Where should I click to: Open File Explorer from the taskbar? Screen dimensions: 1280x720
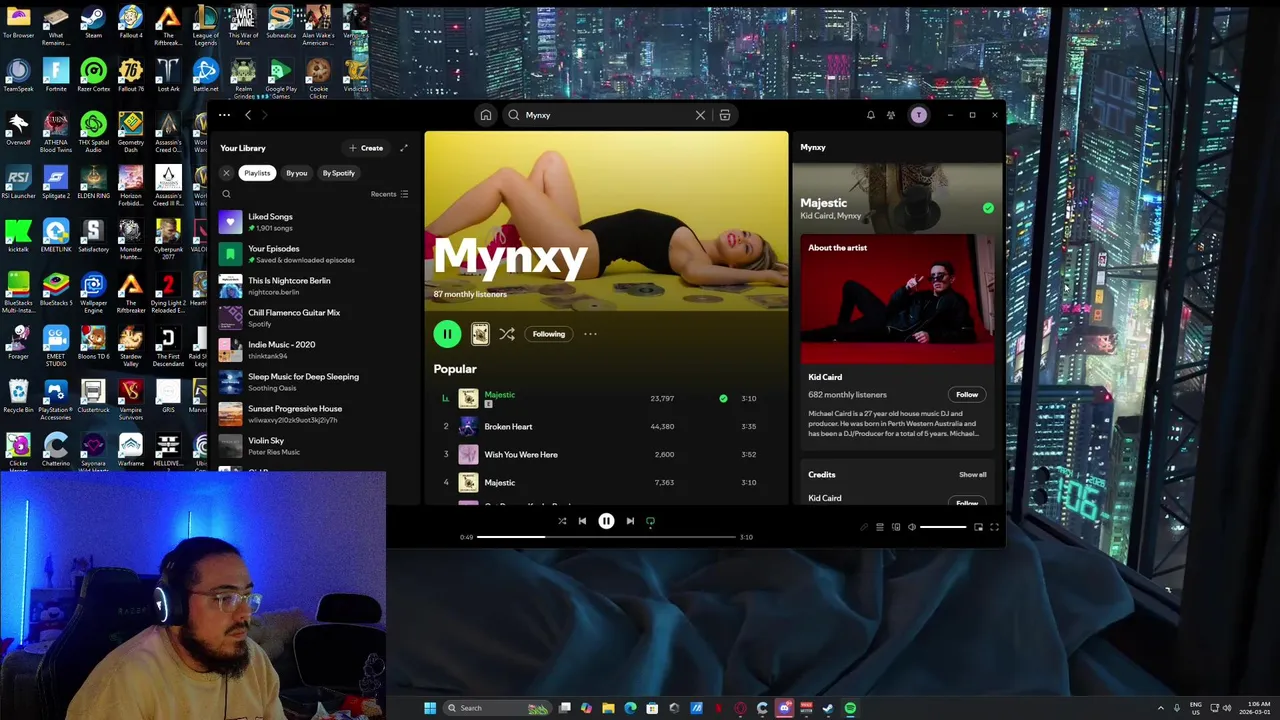[608, 708]
